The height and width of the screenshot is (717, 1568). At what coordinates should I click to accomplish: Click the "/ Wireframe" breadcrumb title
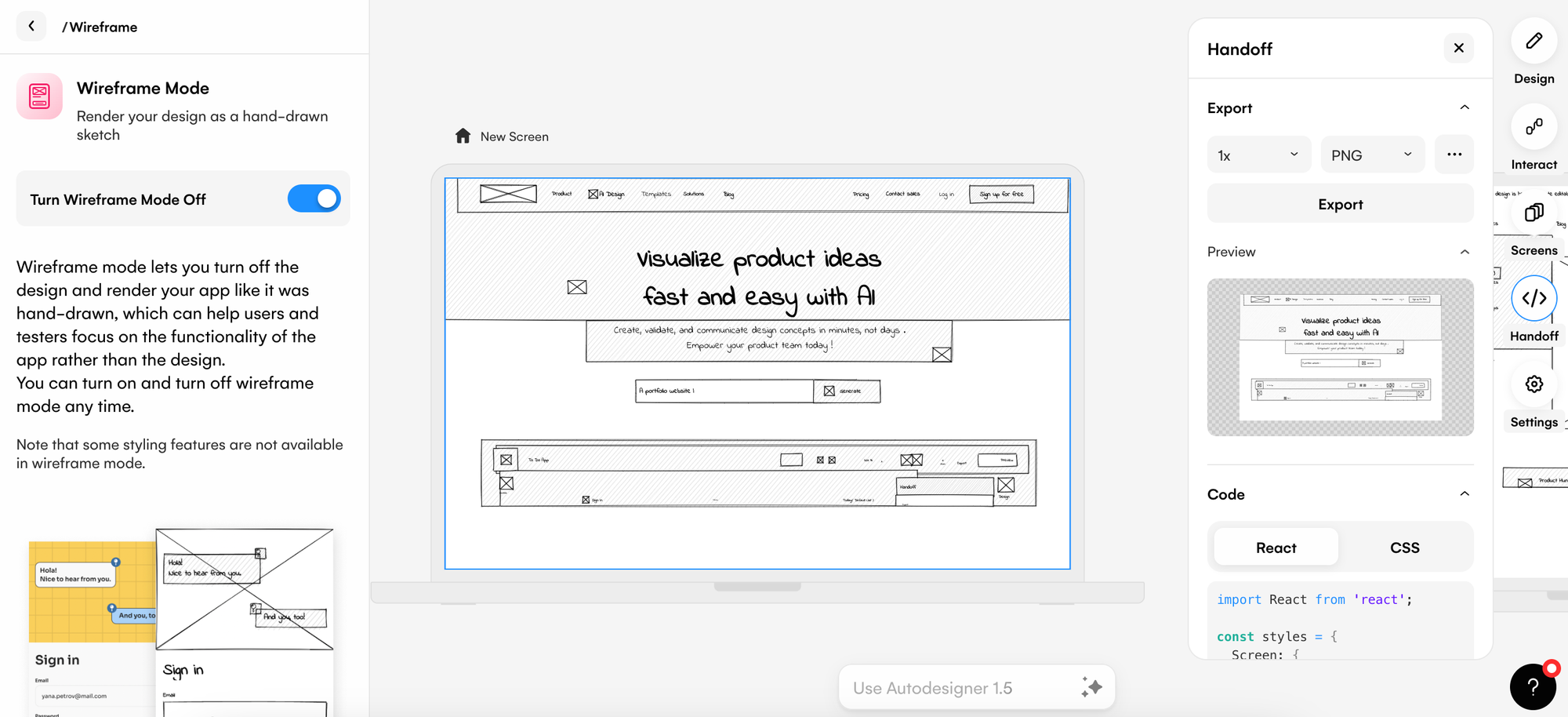100,27
